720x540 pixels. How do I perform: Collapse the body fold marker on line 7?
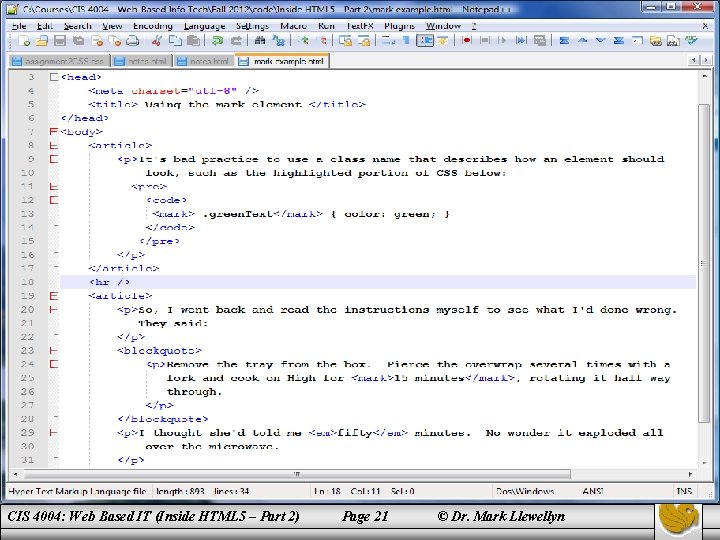click(54, 132)
